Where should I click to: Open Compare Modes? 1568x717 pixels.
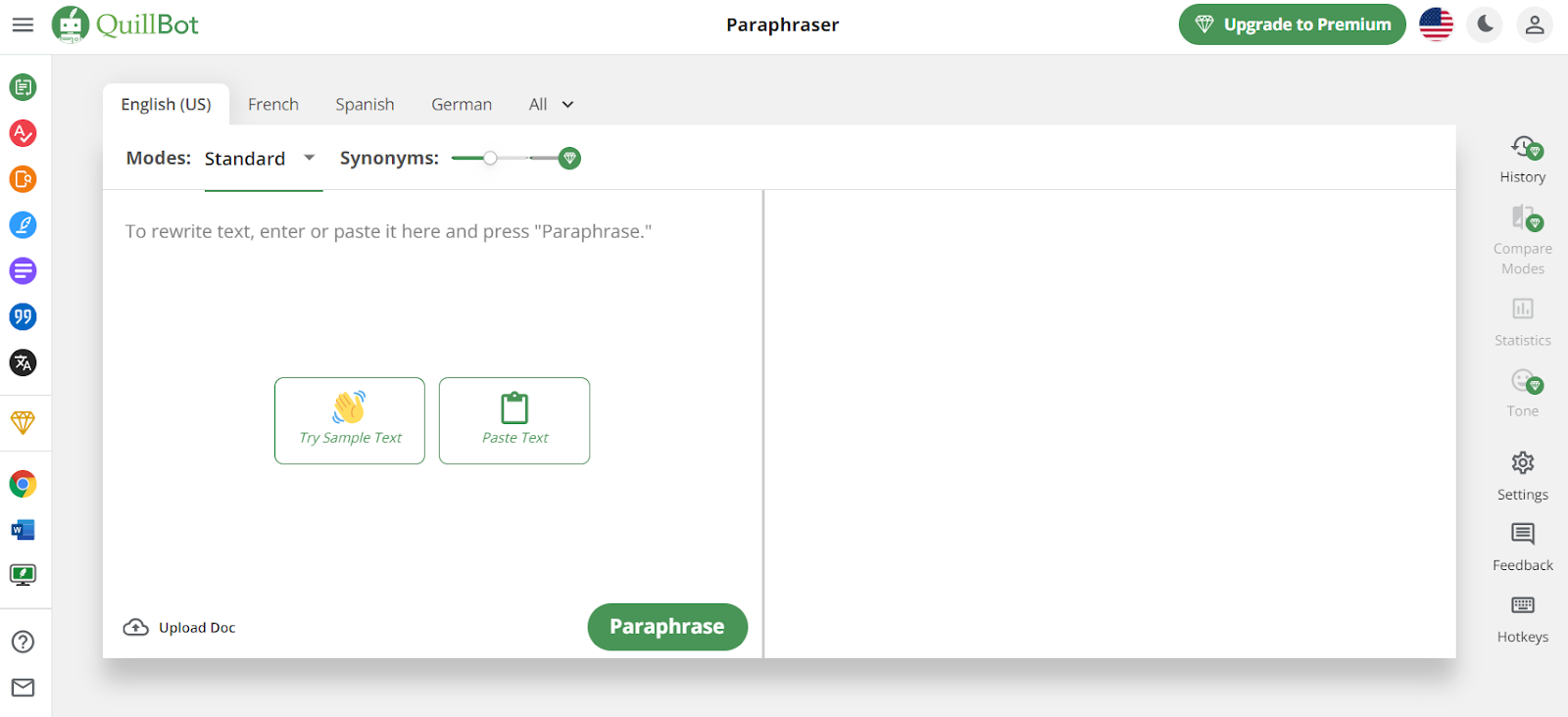point(1523,241)
